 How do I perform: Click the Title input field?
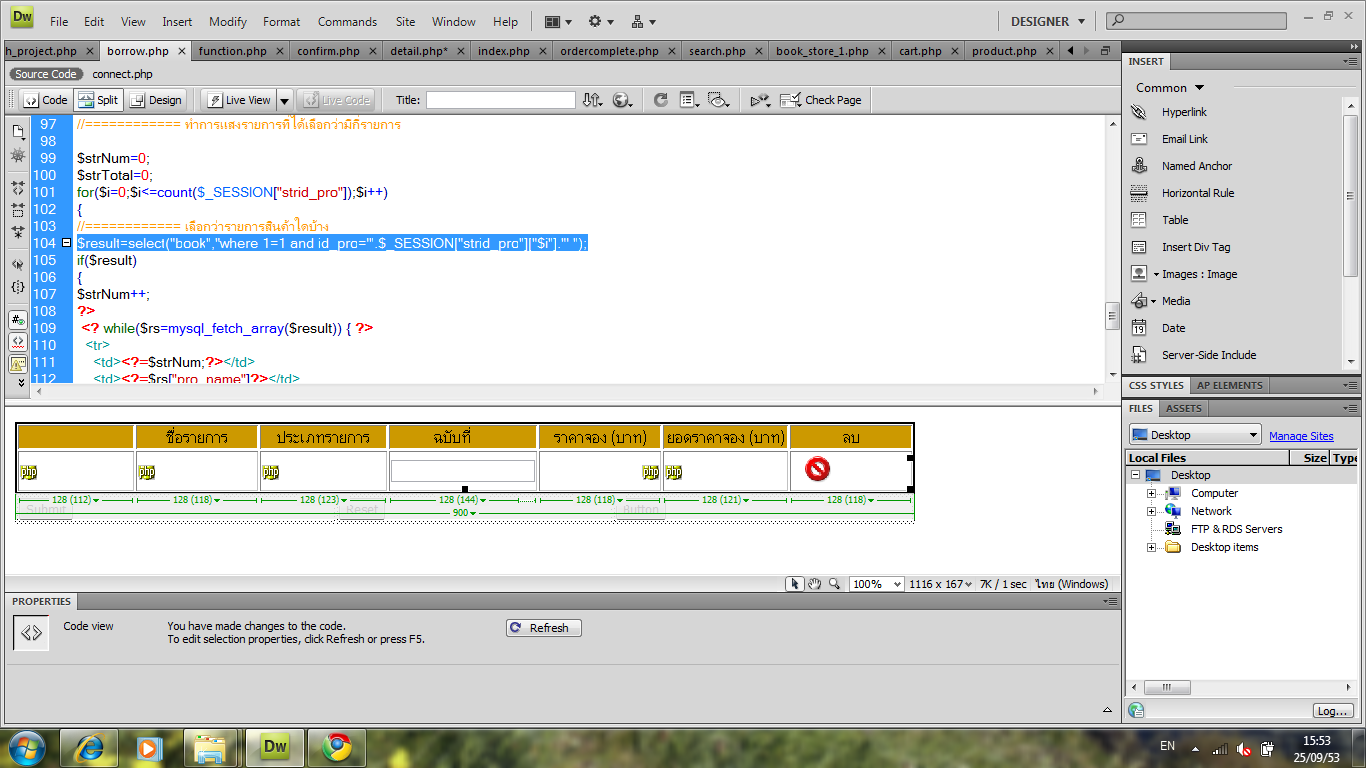[x=501, y=100]
